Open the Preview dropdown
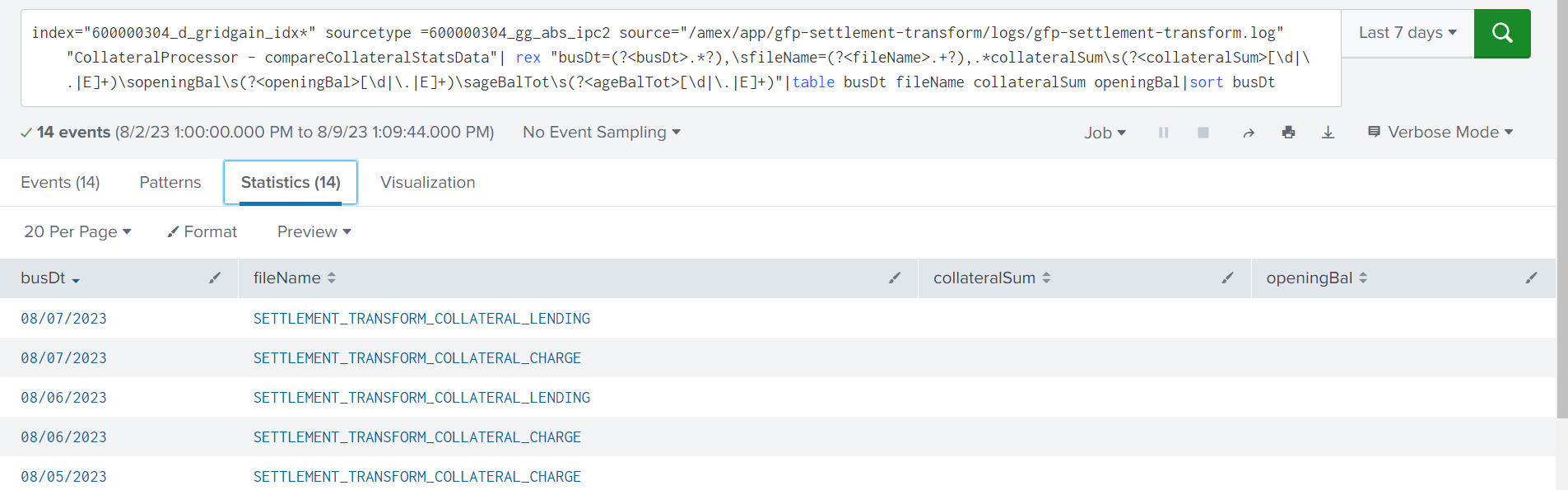This screenshot has width=1568, height=490. click(x=314, y=231)
